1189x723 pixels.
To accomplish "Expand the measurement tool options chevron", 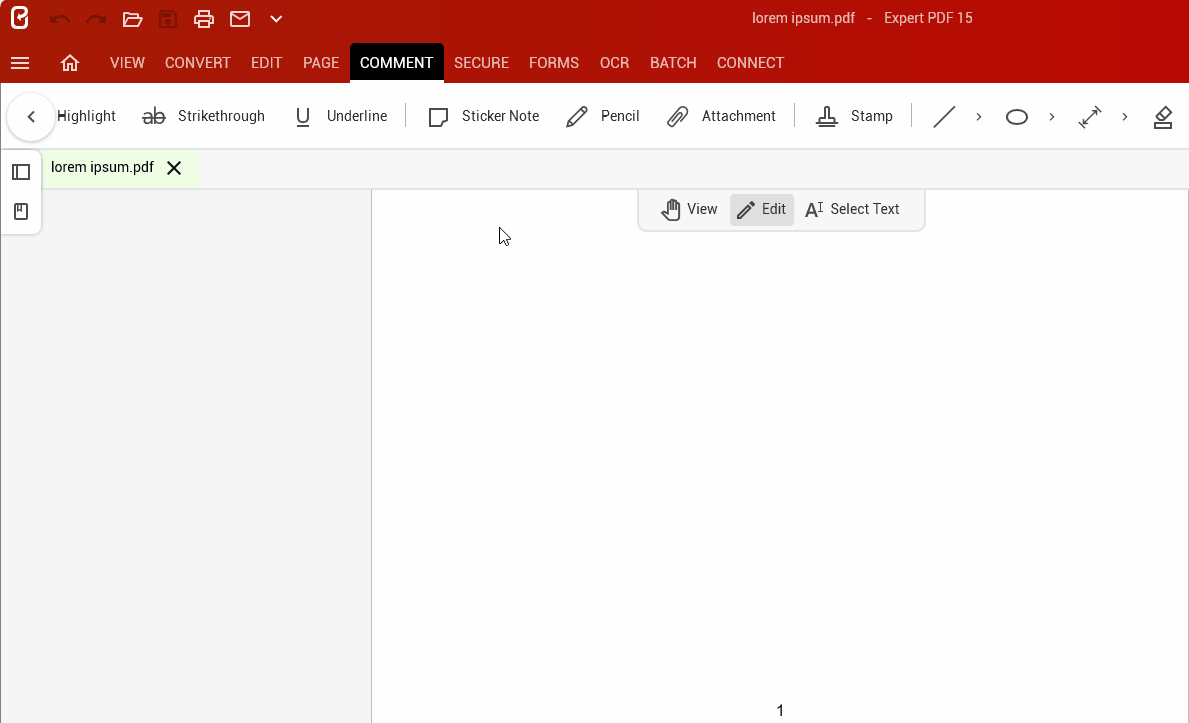I will tap(1125, 117).
